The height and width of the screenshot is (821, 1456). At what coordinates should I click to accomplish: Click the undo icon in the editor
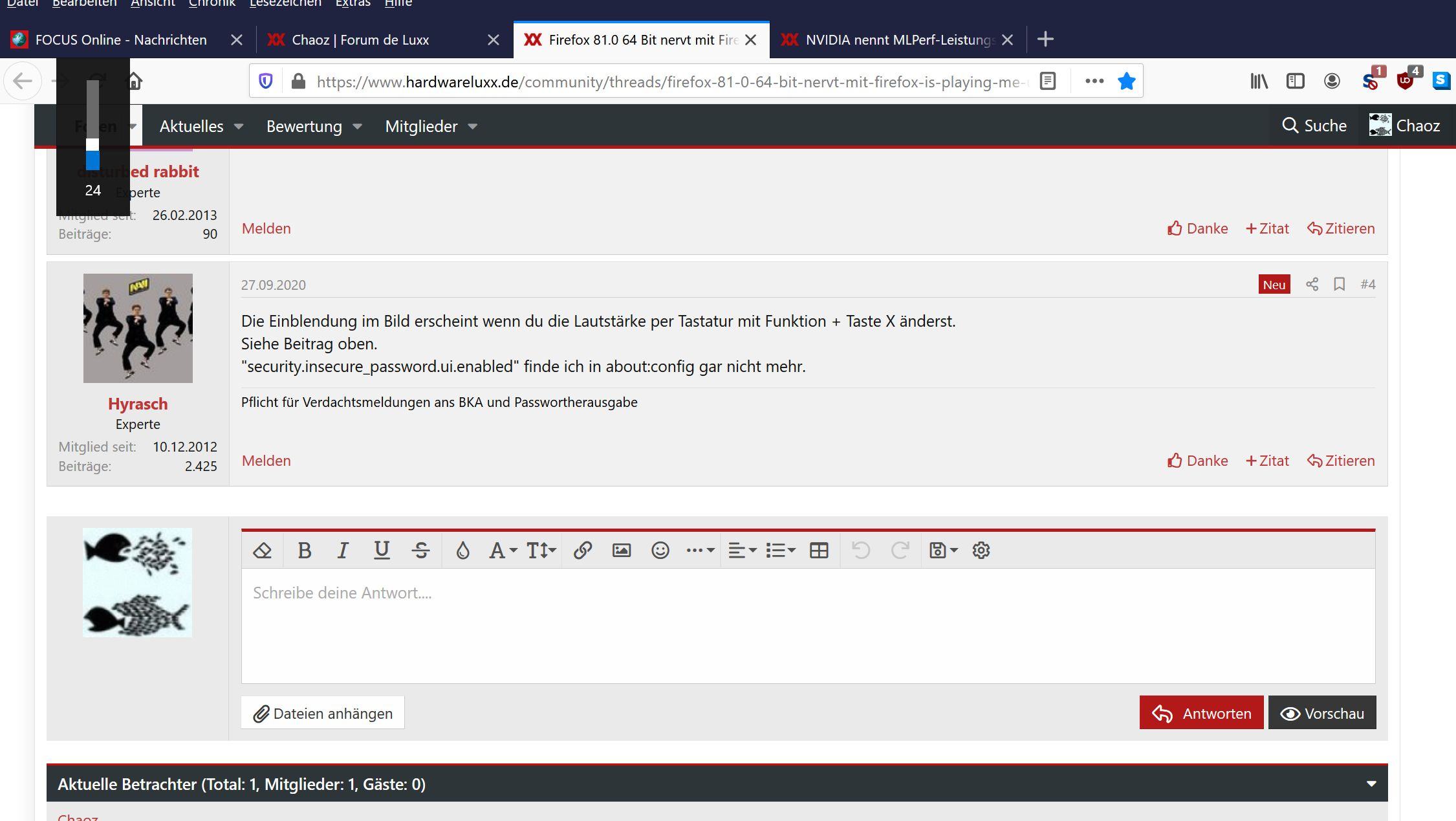(x=861, y=551)
